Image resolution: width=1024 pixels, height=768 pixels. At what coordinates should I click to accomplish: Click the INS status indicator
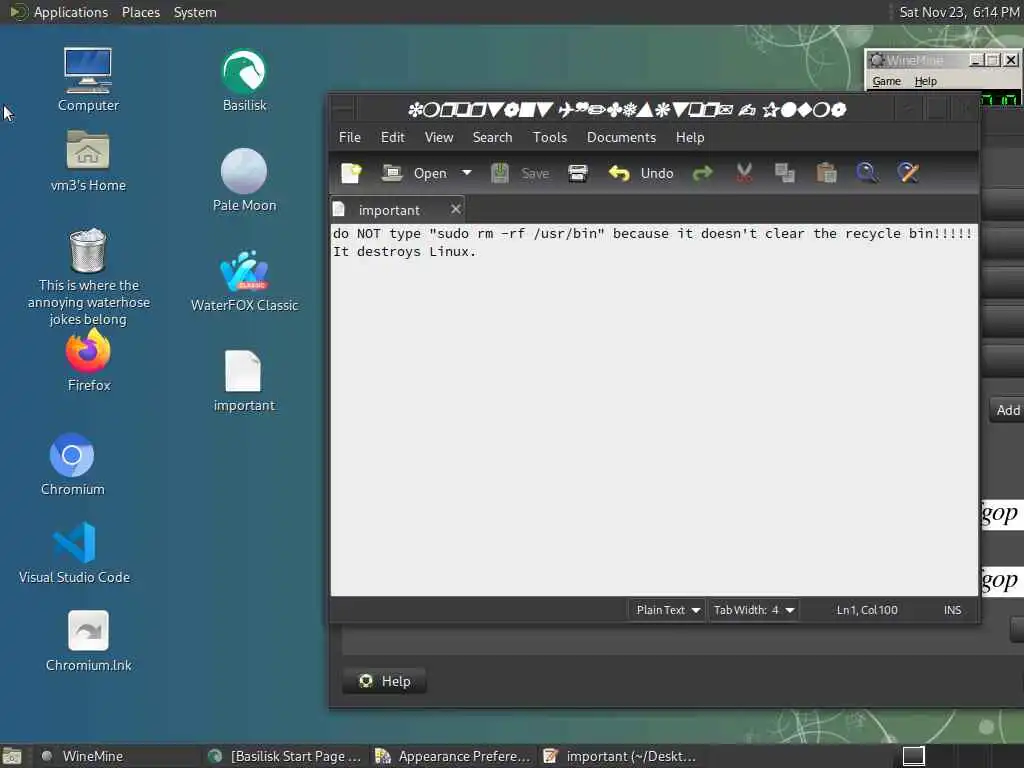[952, 610]
